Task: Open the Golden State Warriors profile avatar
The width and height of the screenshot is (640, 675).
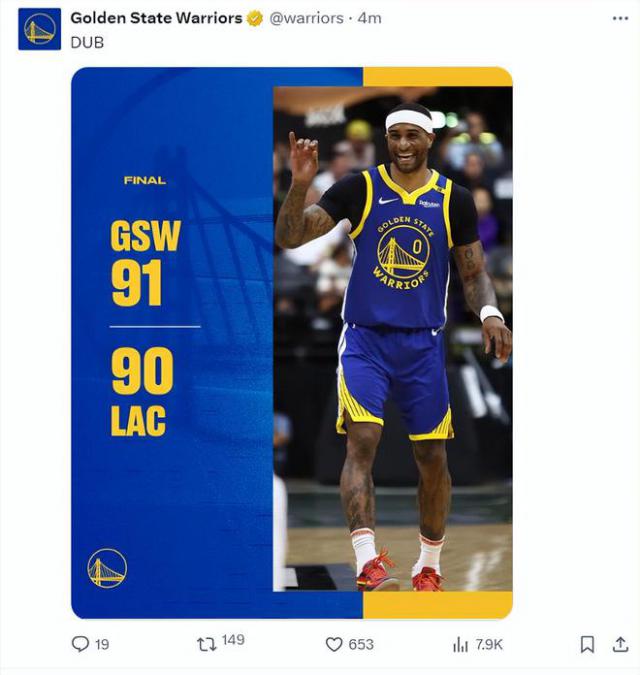Action: pyautogui.click(x=40, y=29)
